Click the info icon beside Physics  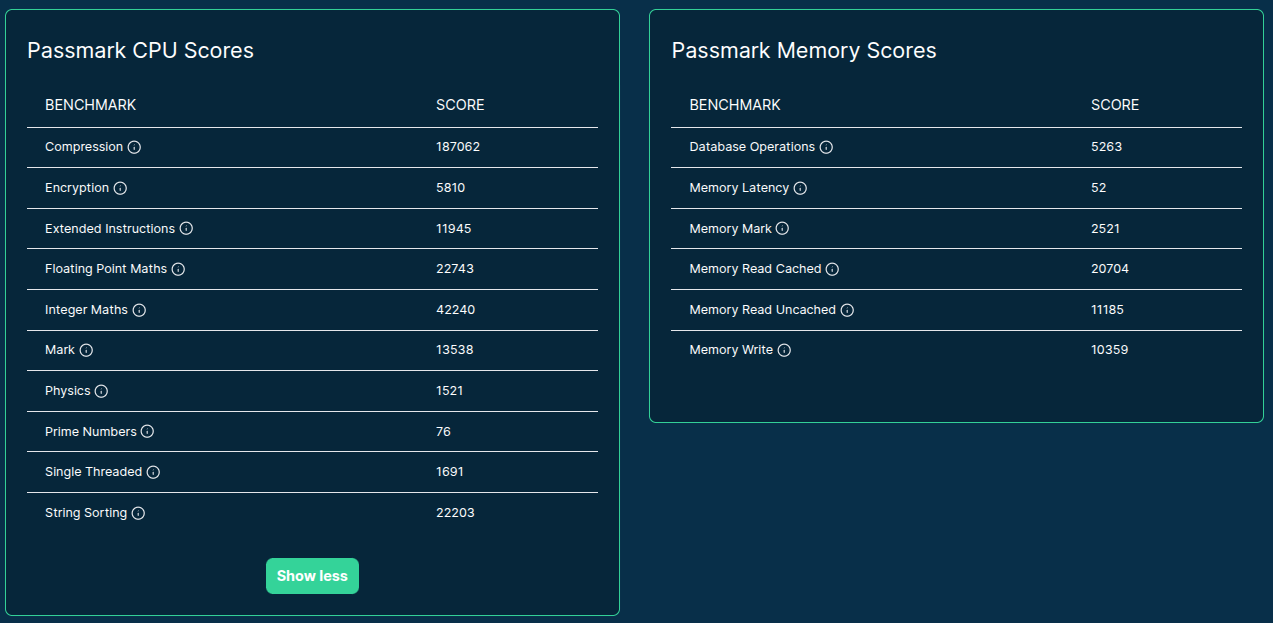101,391
